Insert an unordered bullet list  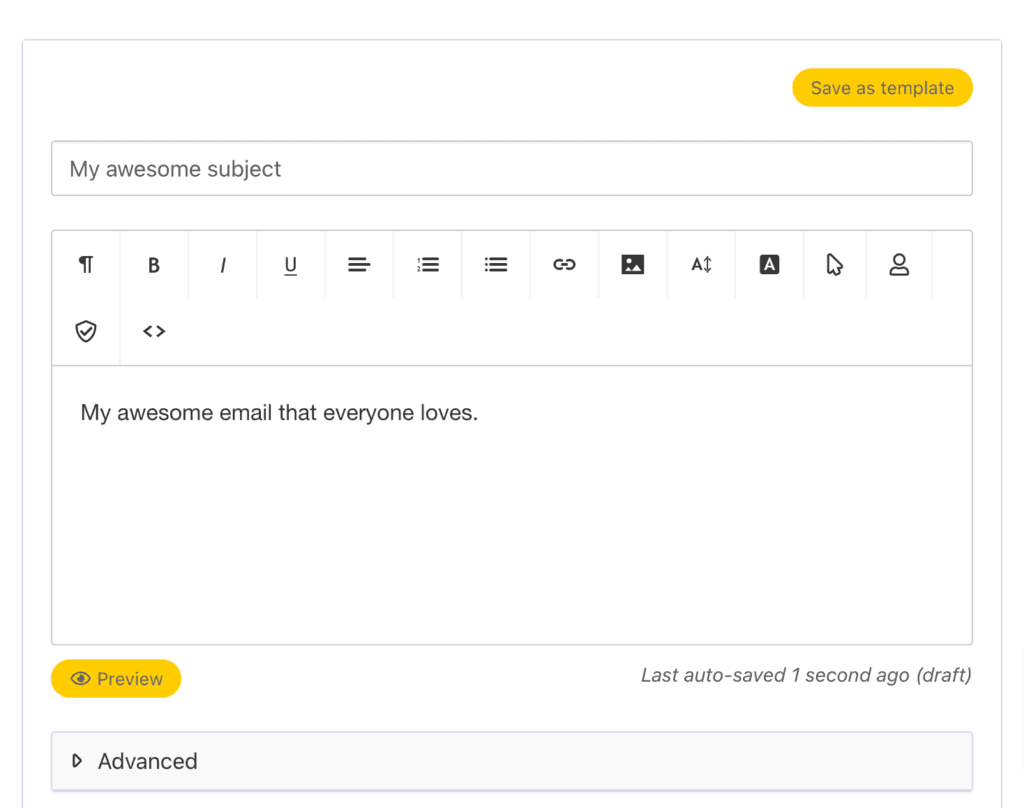[x=496, y=265]
